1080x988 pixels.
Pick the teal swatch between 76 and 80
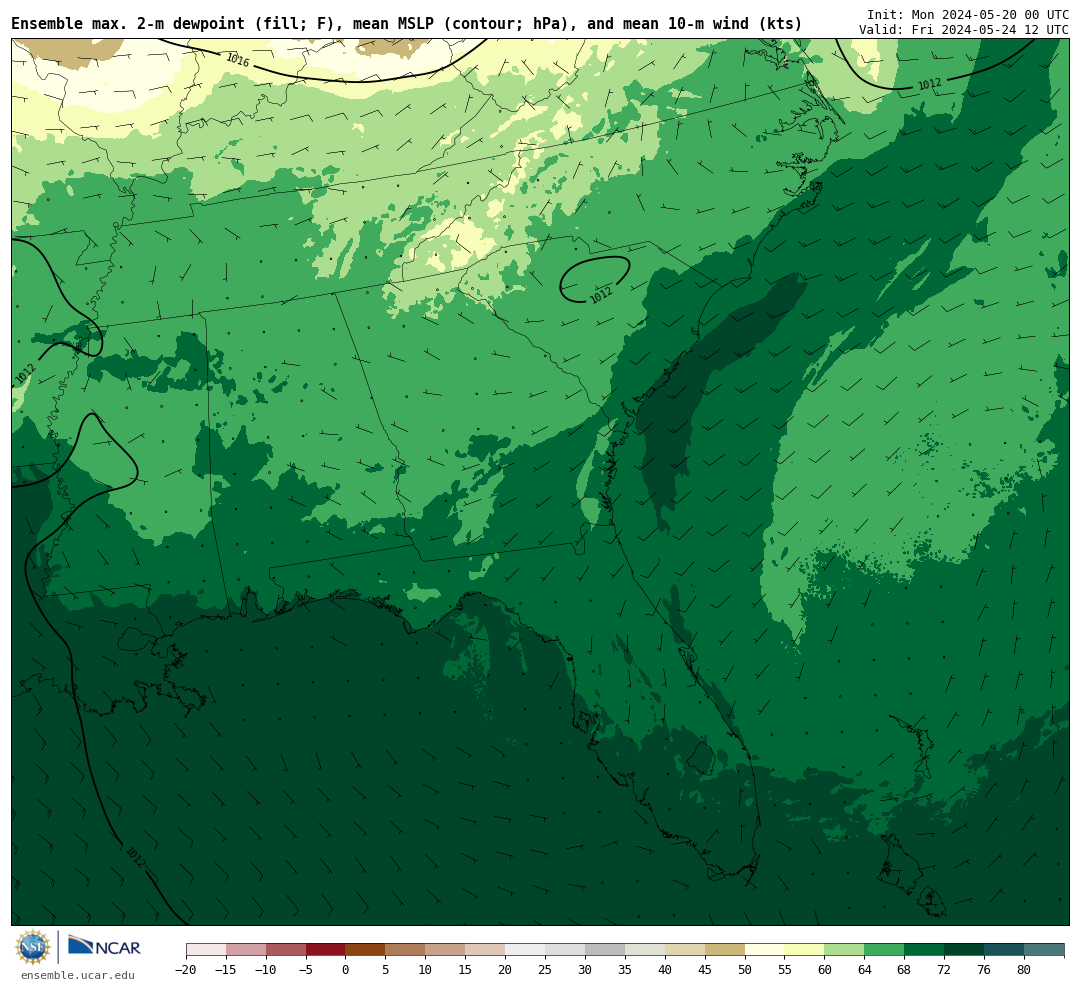(x=1004, y=950)
